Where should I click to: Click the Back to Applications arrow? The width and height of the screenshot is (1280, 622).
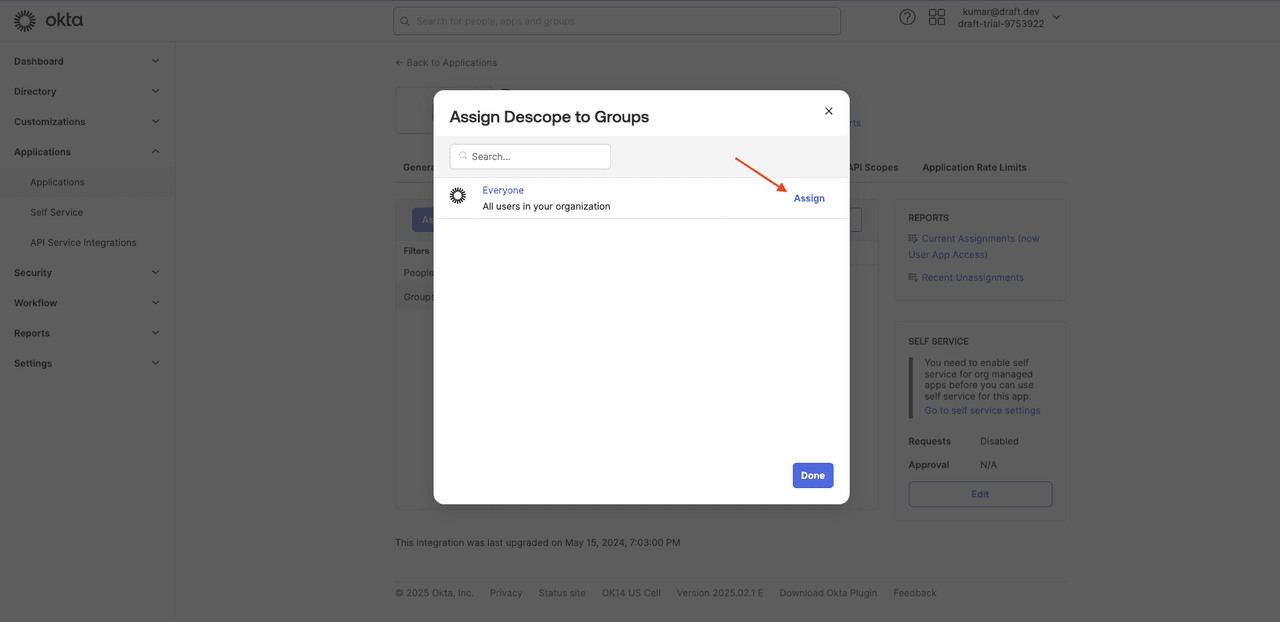399,62
